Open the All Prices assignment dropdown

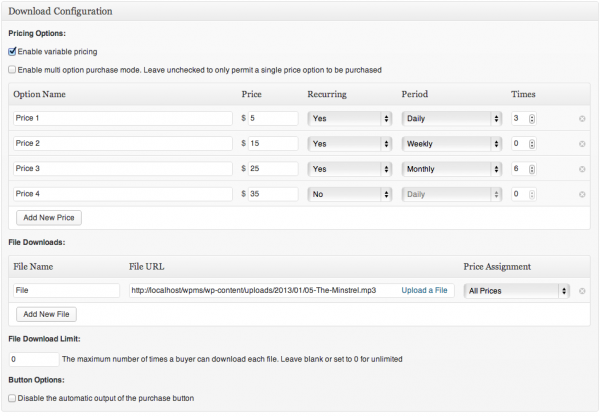(517, 291)
